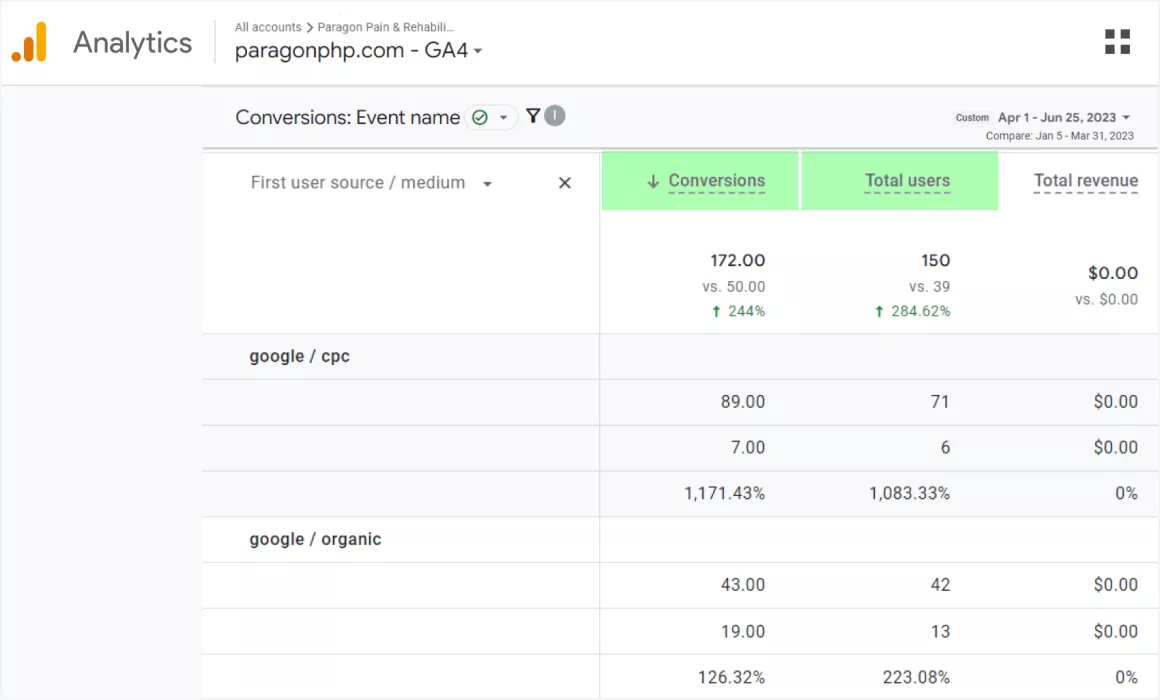Sort by the Total revenue column header

pos(1085,181)
